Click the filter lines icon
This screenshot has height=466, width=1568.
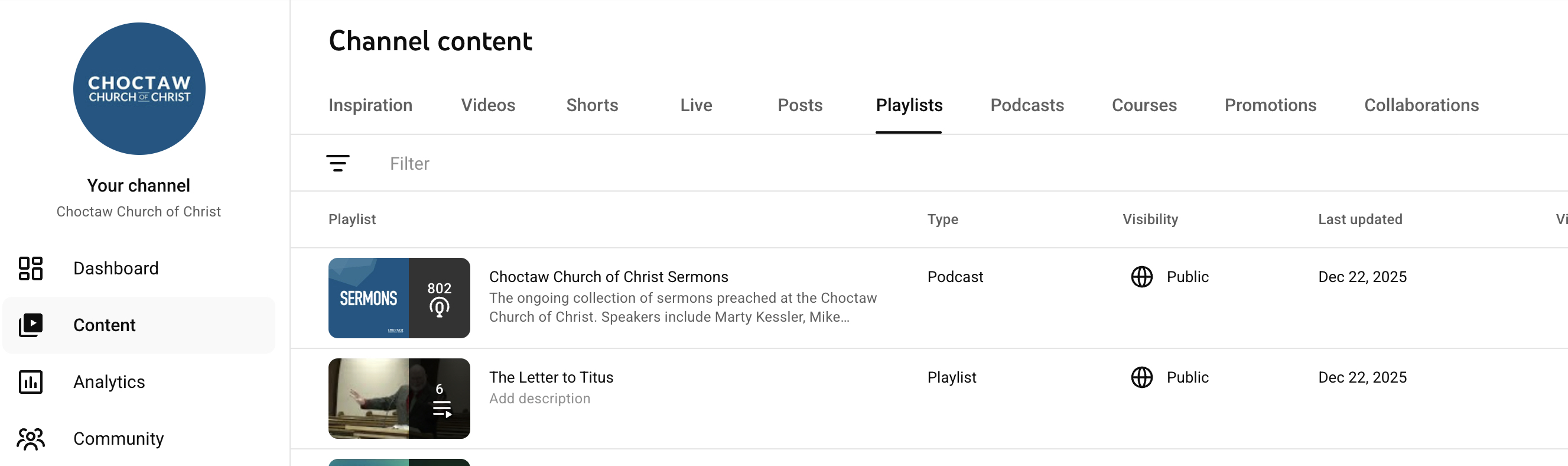pyautogui.click(x=338, y=163)
